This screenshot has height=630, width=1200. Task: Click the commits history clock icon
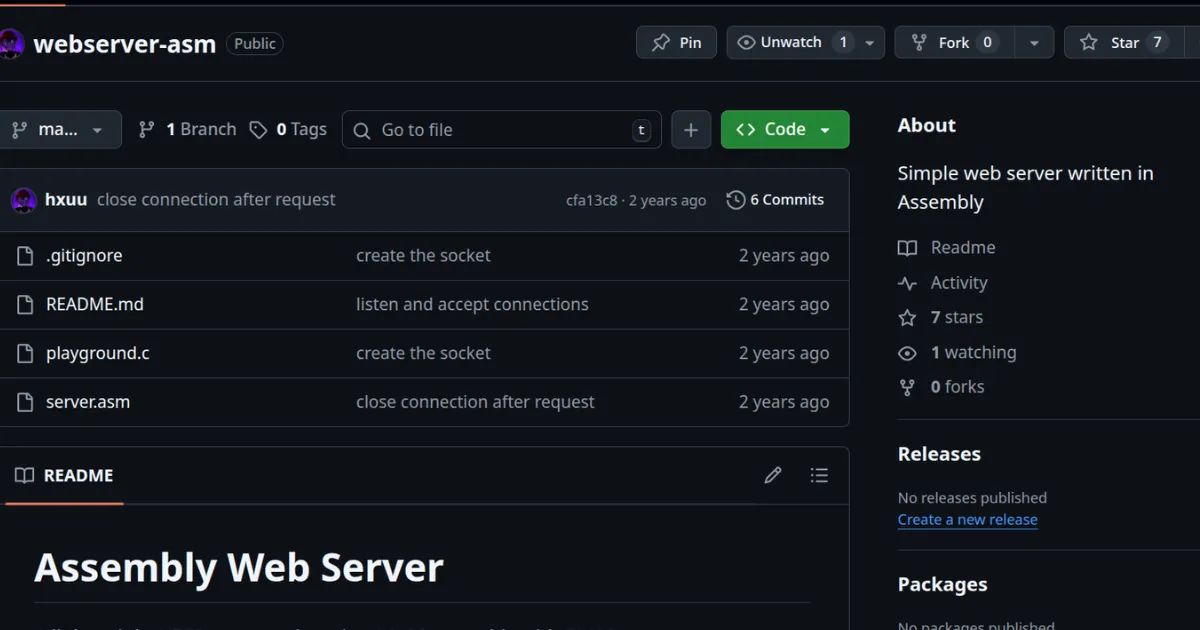point(736,200)
